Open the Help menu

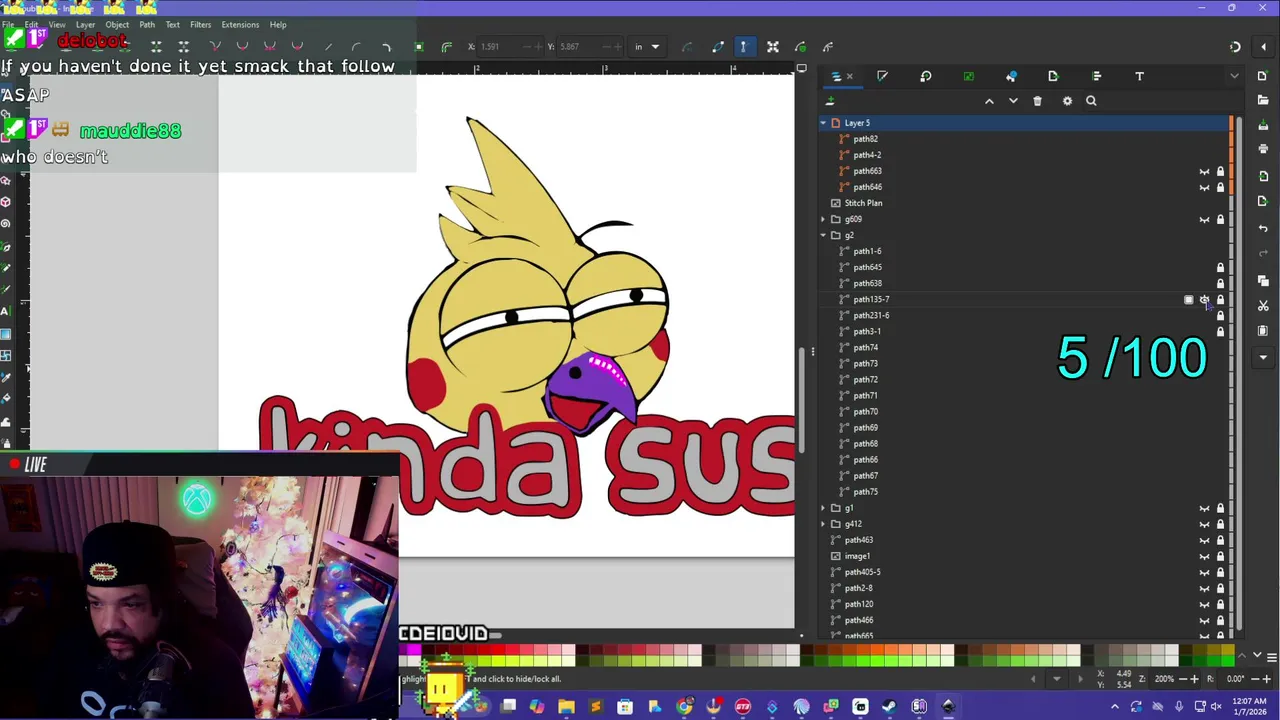[x=278, y=25]
